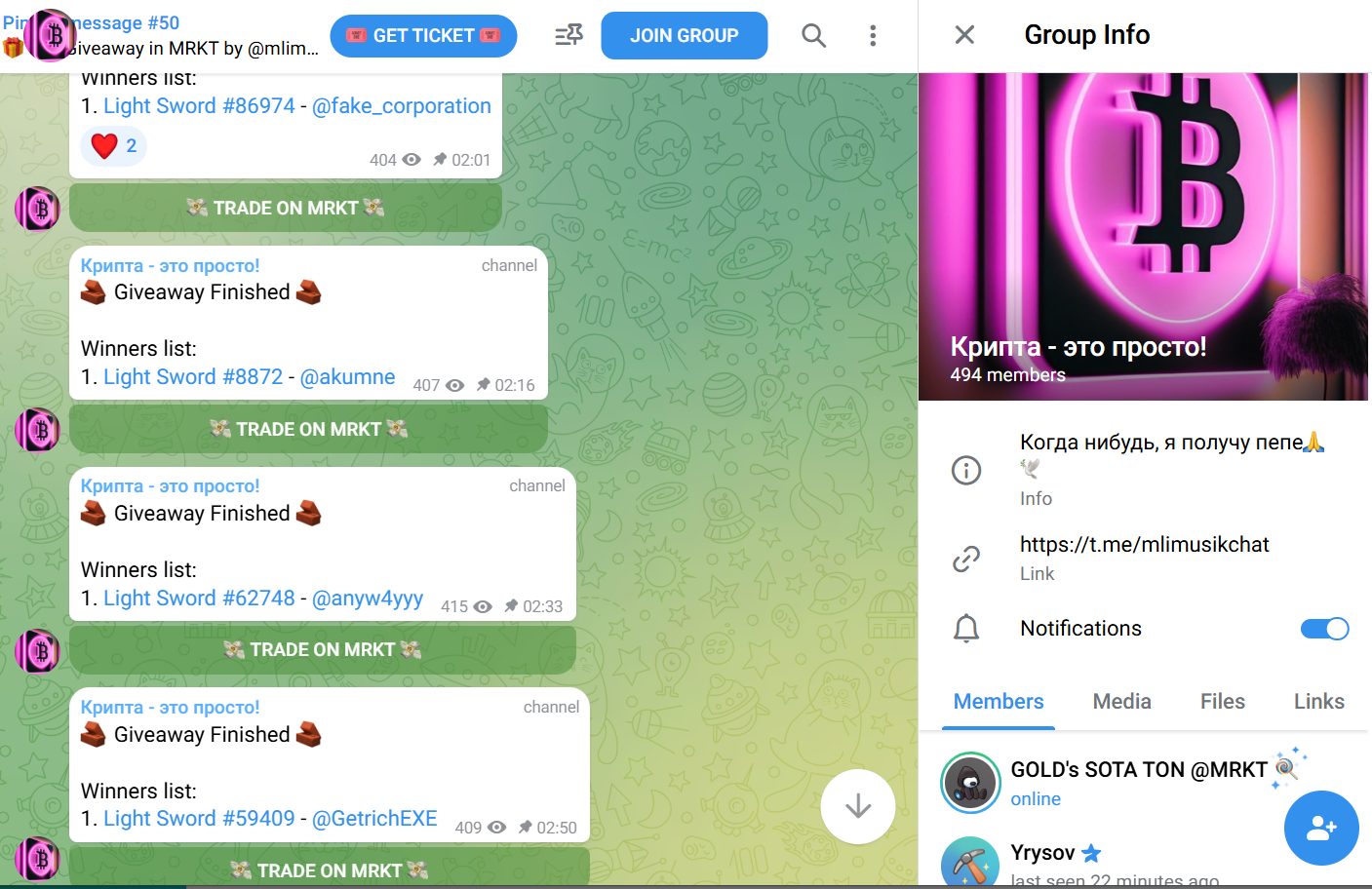
Task: Click channel name on the @anyw4yyy message
Action: [170, 485]
